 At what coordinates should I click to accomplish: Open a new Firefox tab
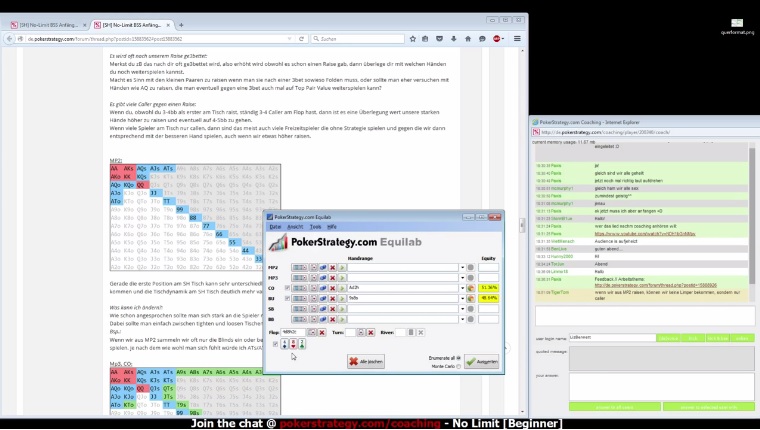coord(181,25)
